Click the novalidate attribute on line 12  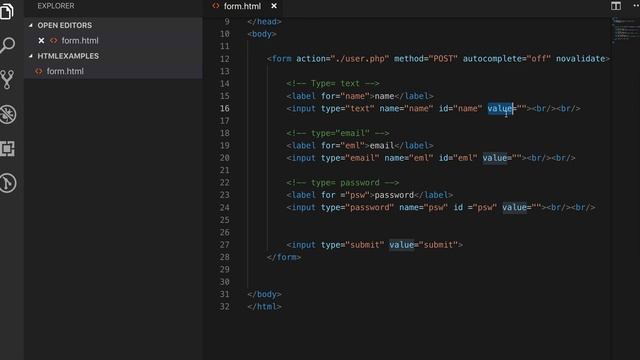[x=580, y=59]
